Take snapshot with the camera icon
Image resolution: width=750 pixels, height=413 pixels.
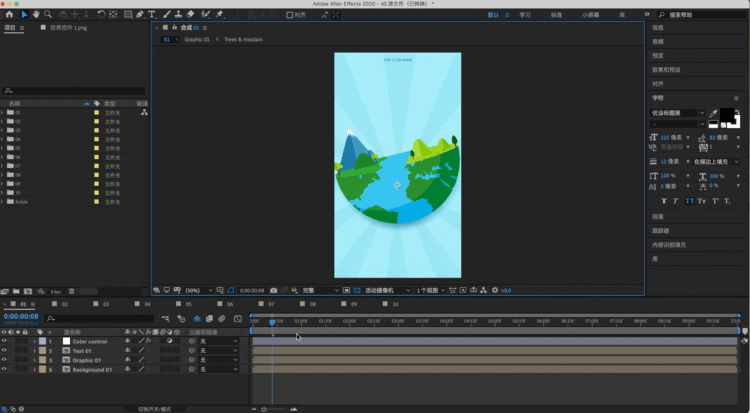[x=273, y=290]
